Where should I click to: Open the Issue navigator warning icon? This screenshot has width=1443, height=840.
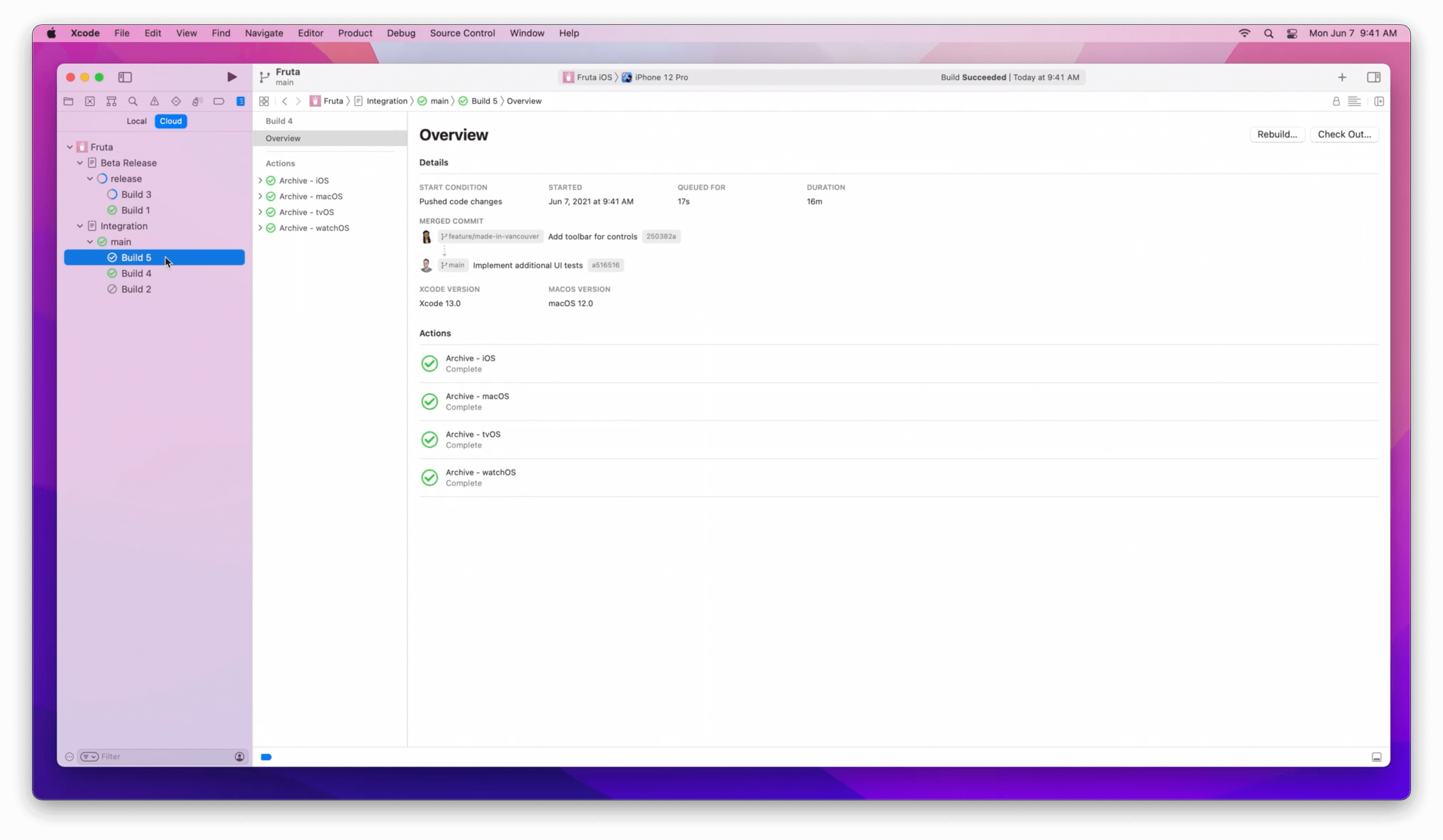155,101
